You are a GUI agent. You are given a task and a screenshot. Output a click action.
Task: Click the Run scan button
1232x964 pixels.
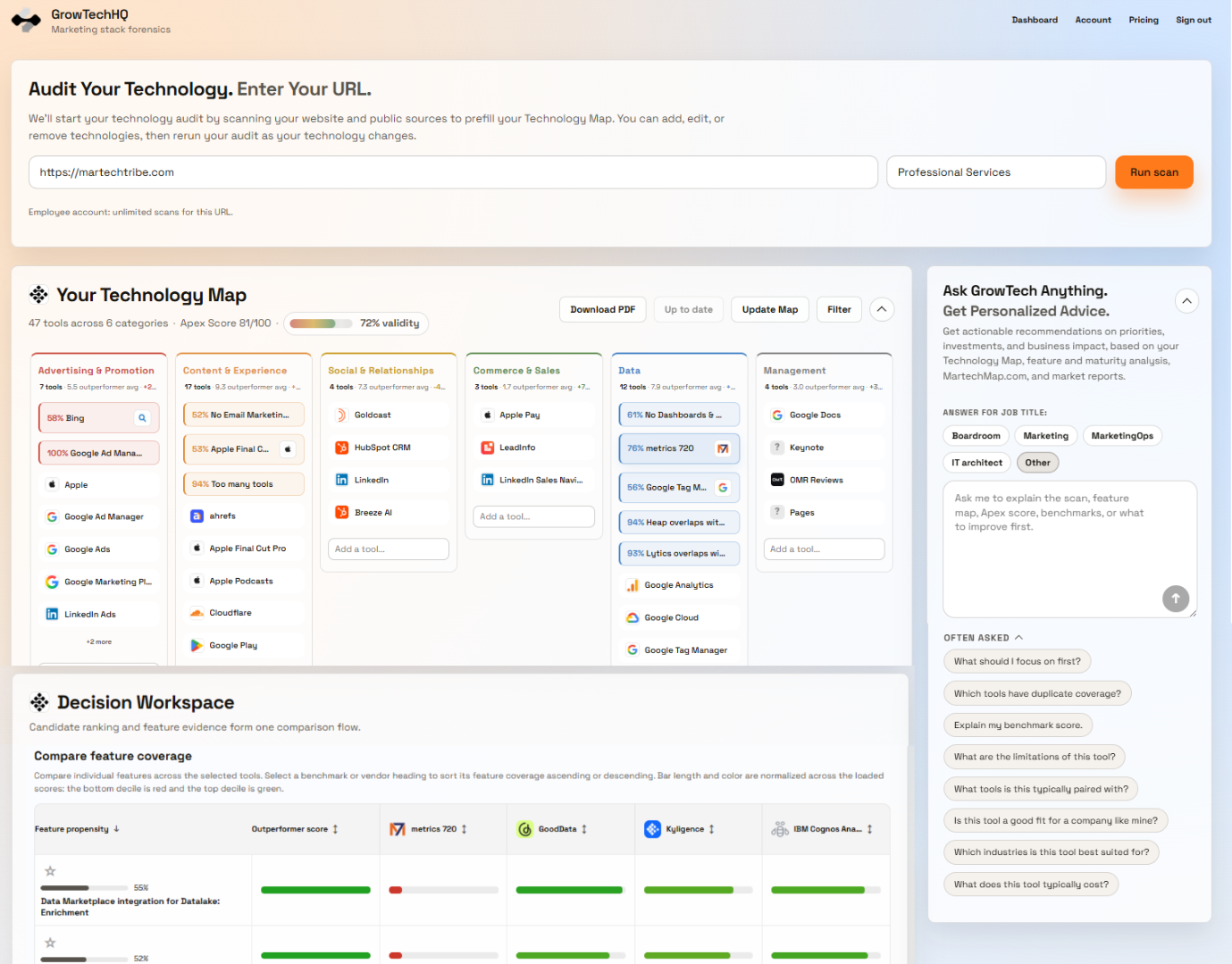click(x=1154, y=172)
